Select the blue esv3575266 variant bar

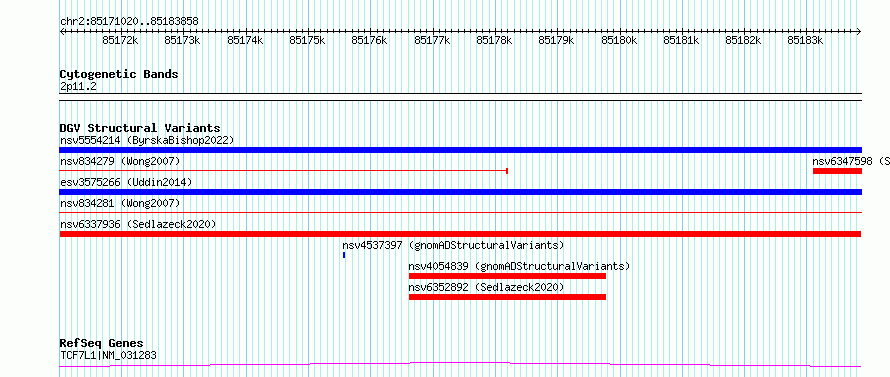click(460, 192)
